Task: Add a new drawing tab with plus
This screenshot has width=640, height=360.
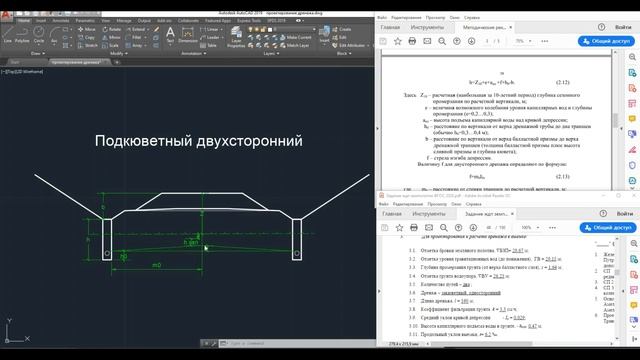Action: (x=117, y=62)
